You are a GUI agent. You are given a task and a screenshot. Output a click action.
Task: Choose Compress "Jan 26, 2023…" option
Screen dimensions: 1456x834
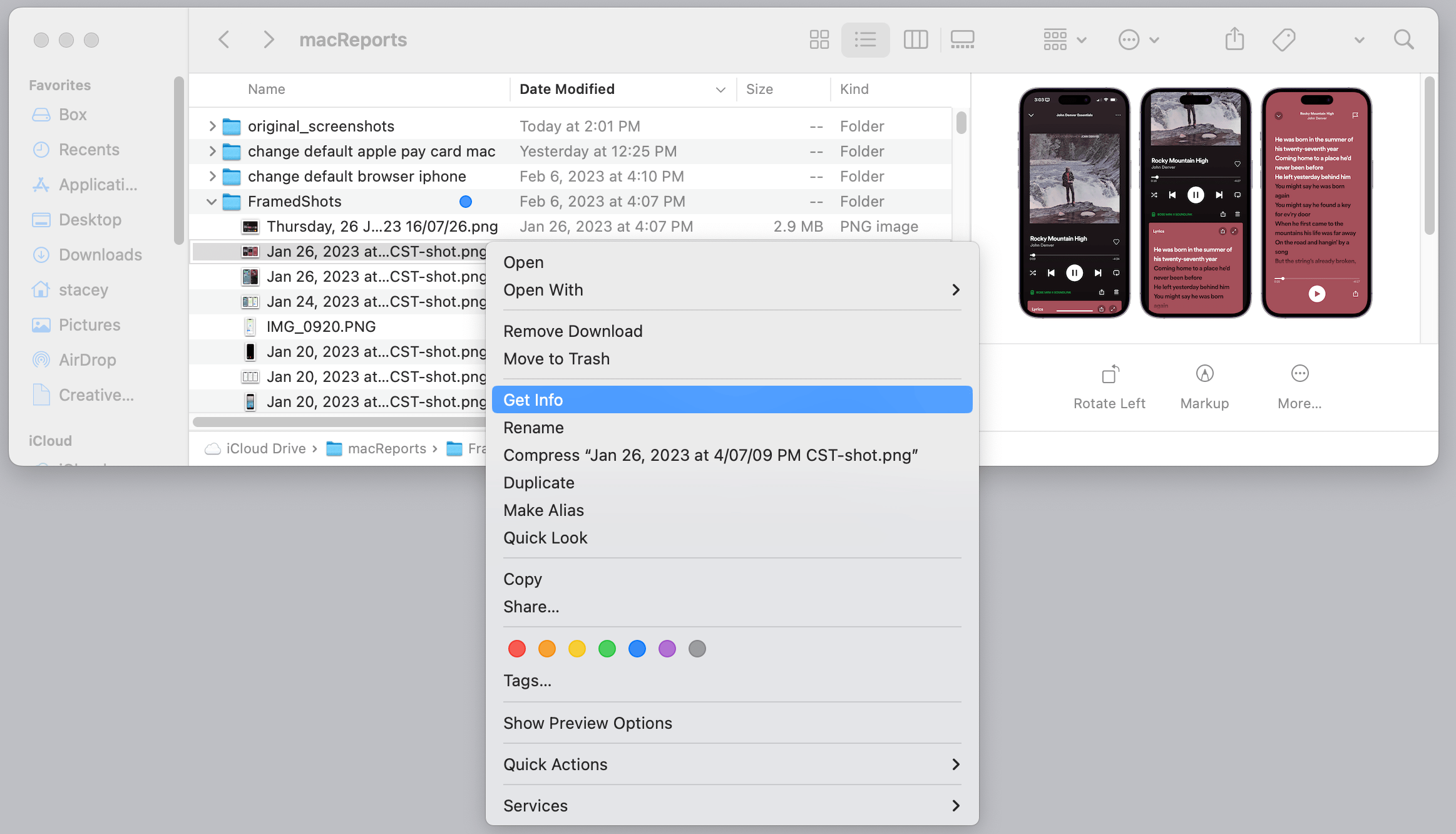(x=732, y=455)
